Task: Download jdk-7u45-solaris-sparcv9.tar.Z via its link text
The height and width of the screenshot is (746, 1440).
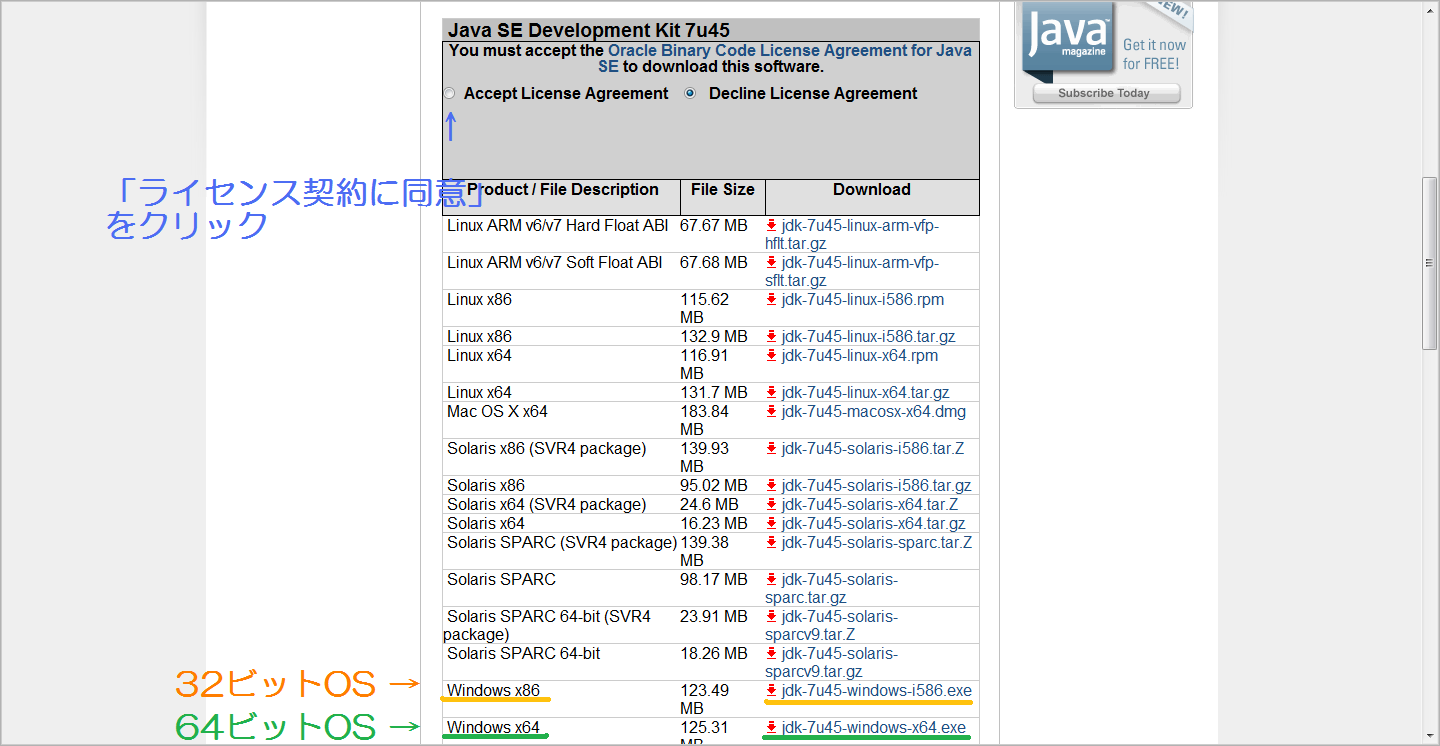Action: (x=832, y=626)
